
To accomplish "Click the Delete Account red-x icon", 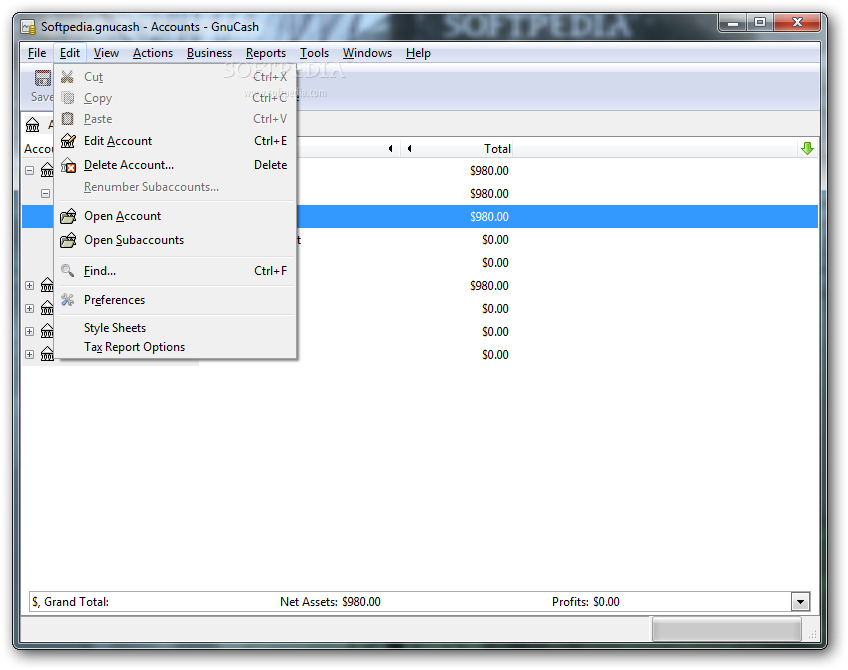I will (68, 165).
